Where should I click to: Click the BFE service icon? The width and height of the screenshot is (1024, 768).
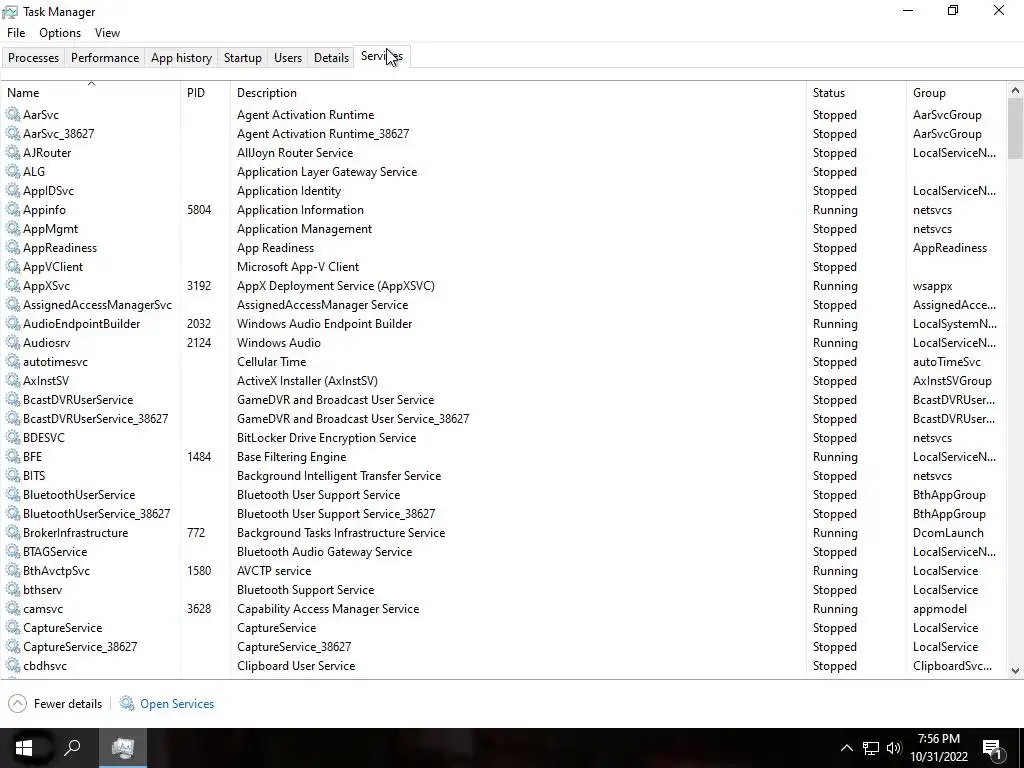[12, 456]
